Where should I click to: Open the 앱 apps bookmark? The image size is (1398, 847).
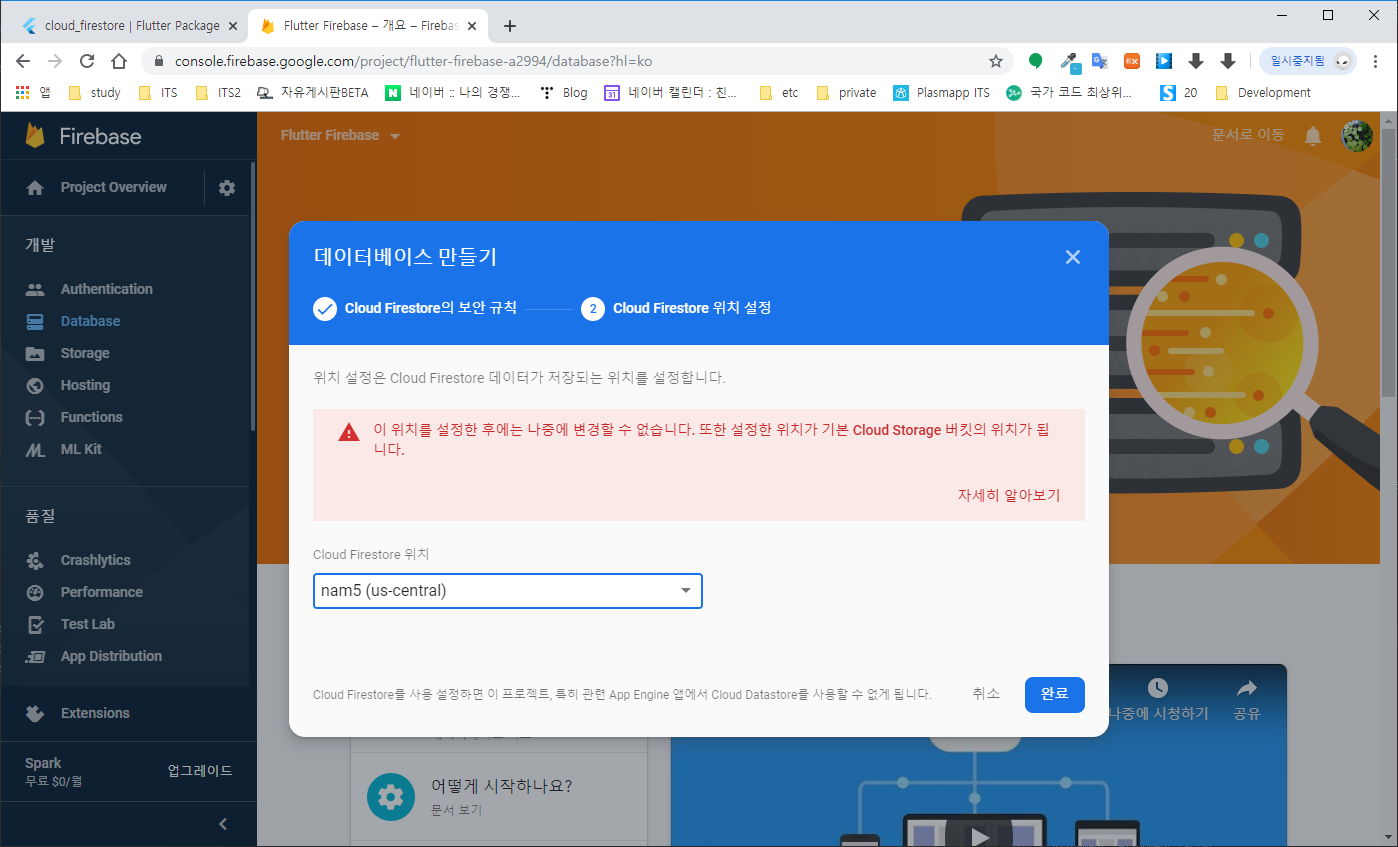(33, 93)
